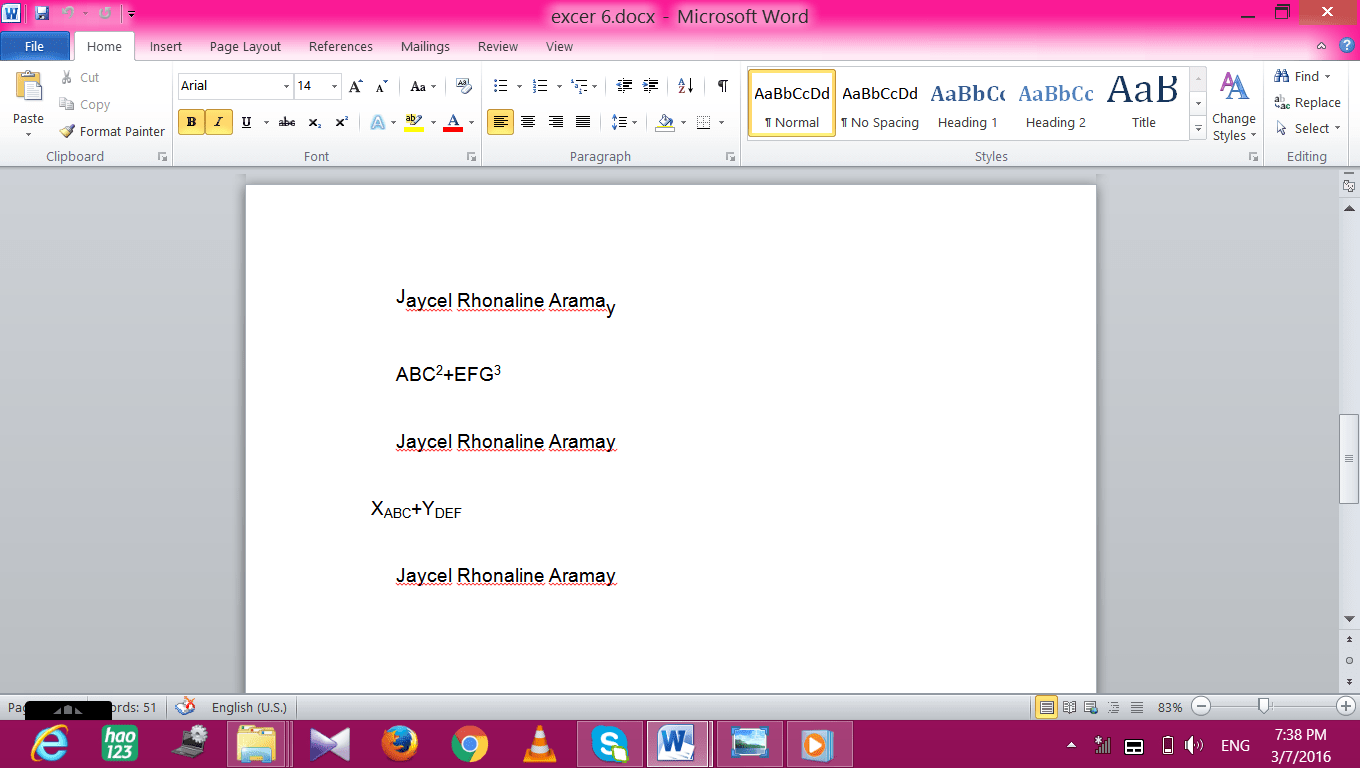Switch to the Page Layout tab
The image size is (1360, 768).
(x=245, y=46)
